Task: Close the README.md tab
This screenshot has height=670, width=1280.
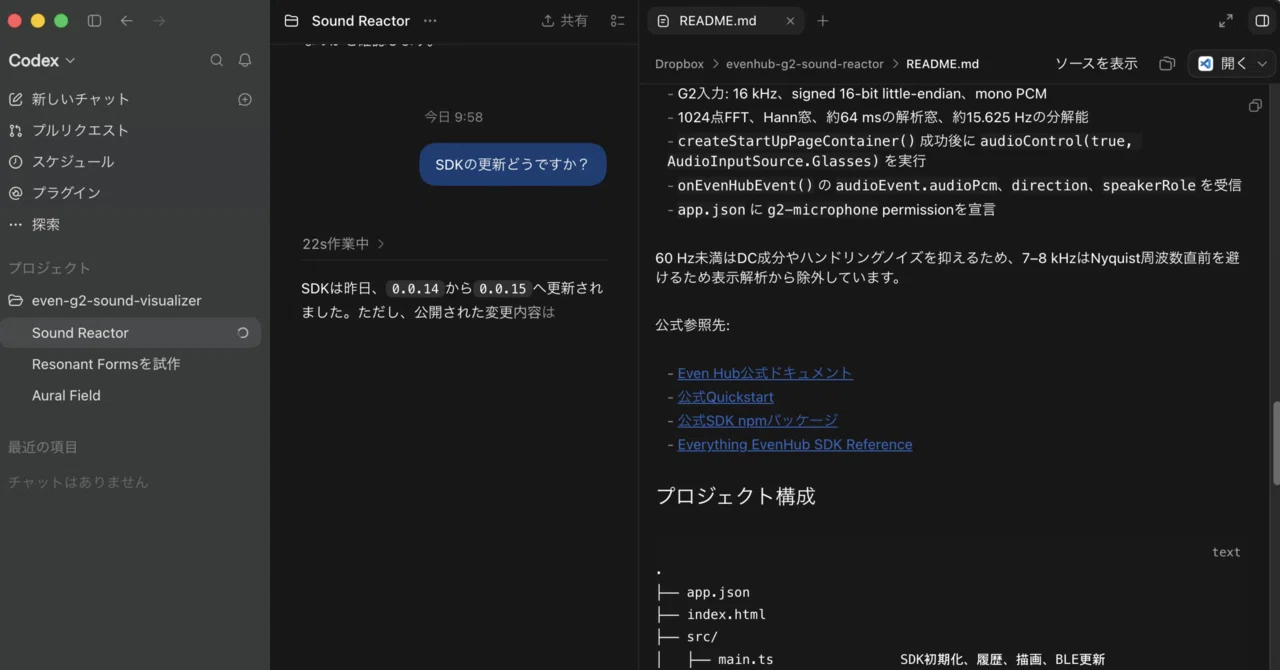Action: [x=790, y=20]
